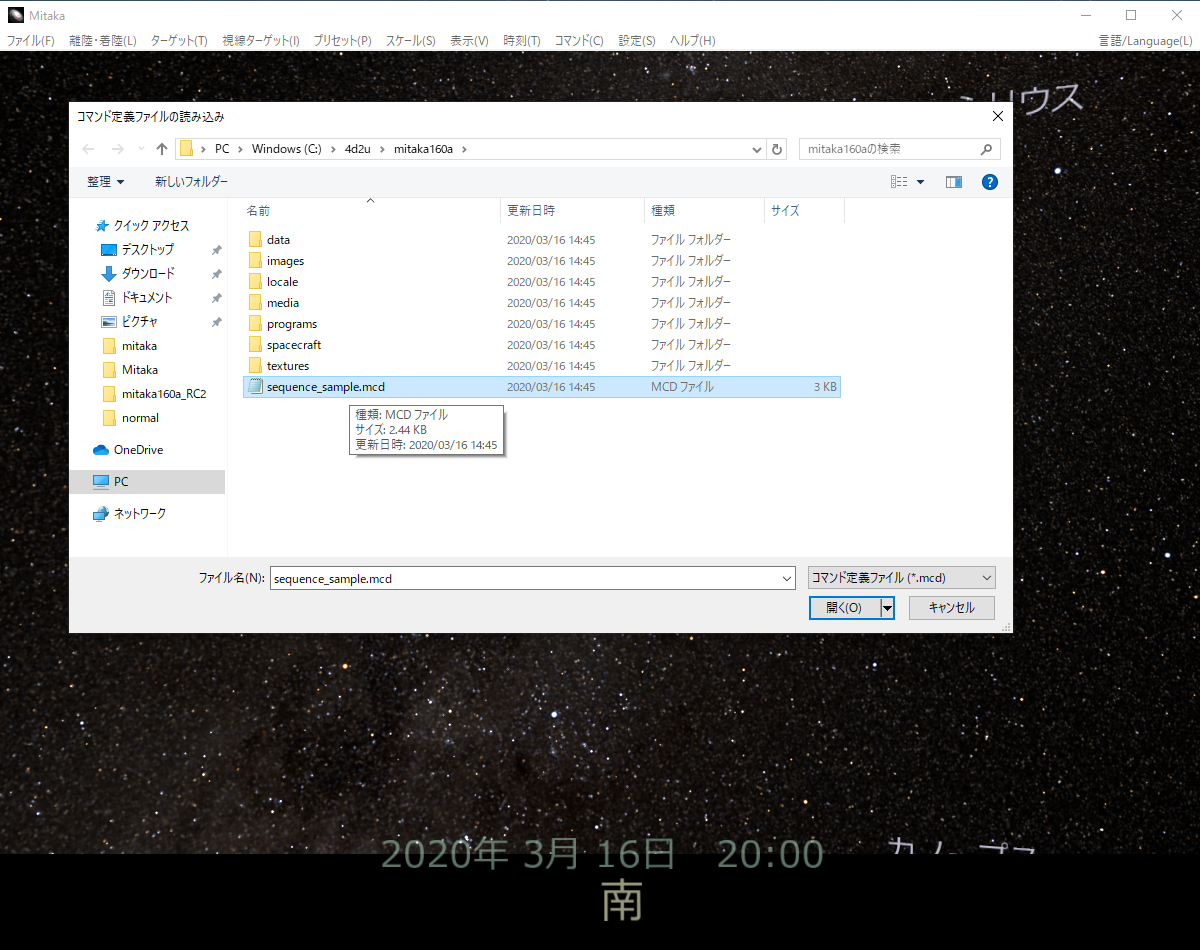The image size is (1200, 950).
Task: Select lowercase mitaka folder in sidebar
Action: 139,346
